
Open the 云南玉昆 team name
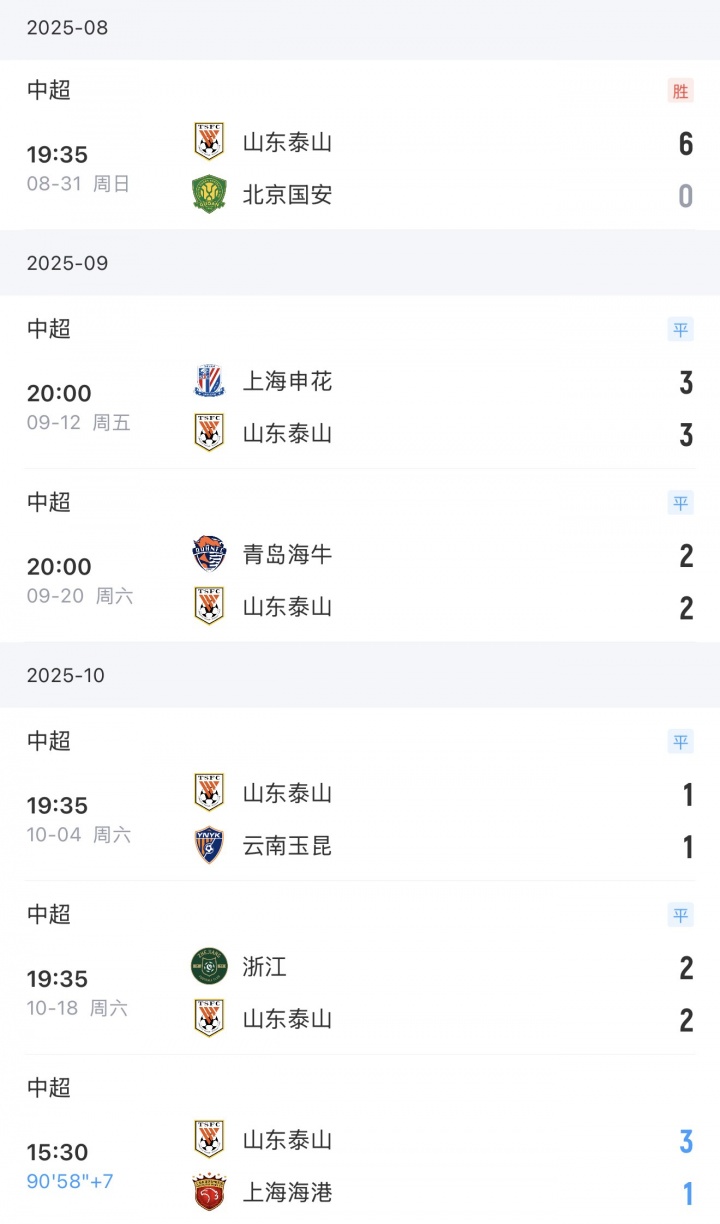click(x=287, y=846)
